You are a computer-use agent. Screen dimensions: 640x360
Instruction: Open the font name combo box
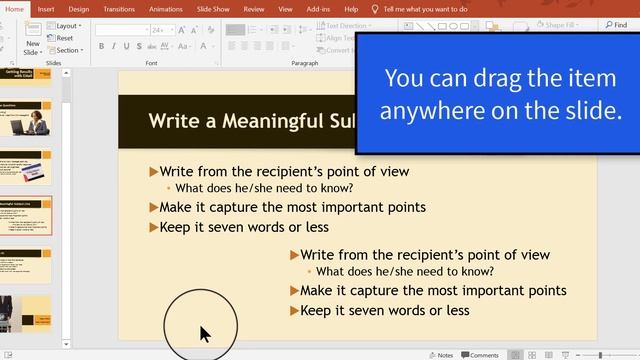[x=122, y=30]
